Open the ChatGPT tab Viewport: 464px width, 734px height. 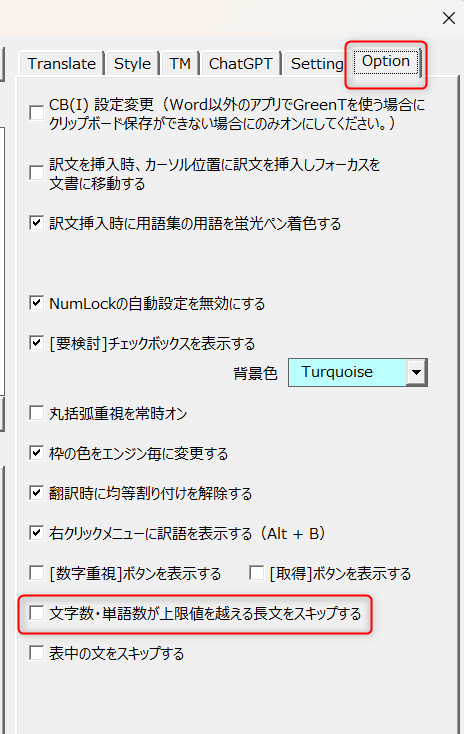pos(240,64)
